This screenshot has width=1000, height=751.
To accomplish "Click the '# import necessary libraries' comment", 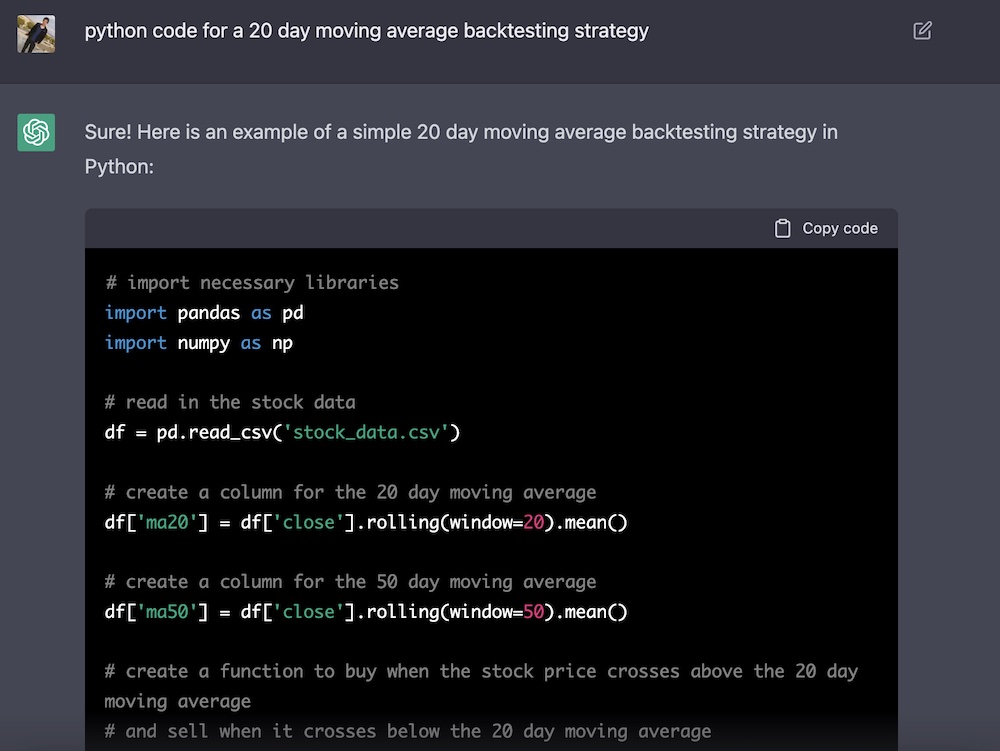I will coord(251,283).
